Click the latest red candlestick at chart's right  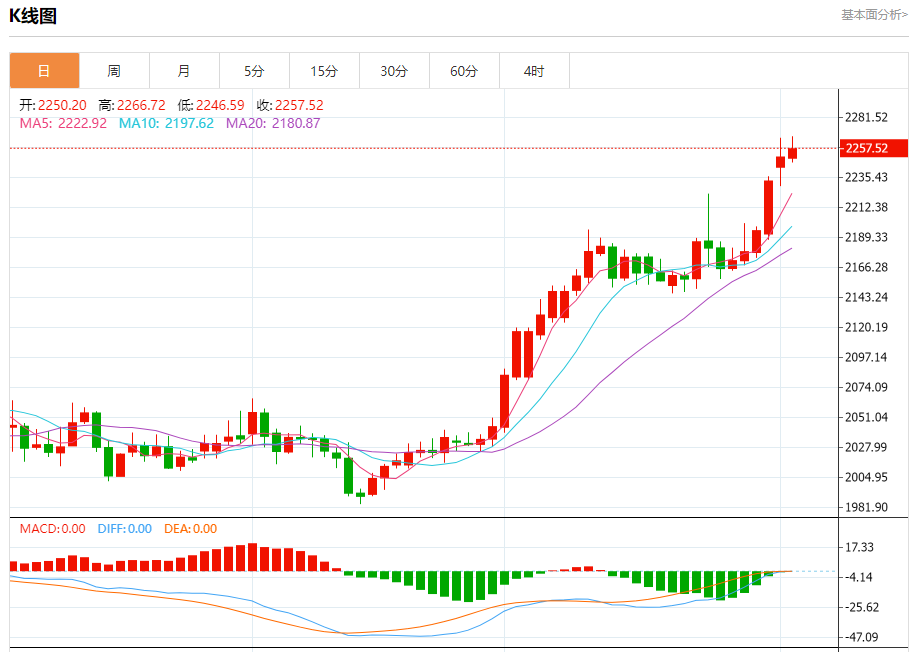tap(792, 153)
